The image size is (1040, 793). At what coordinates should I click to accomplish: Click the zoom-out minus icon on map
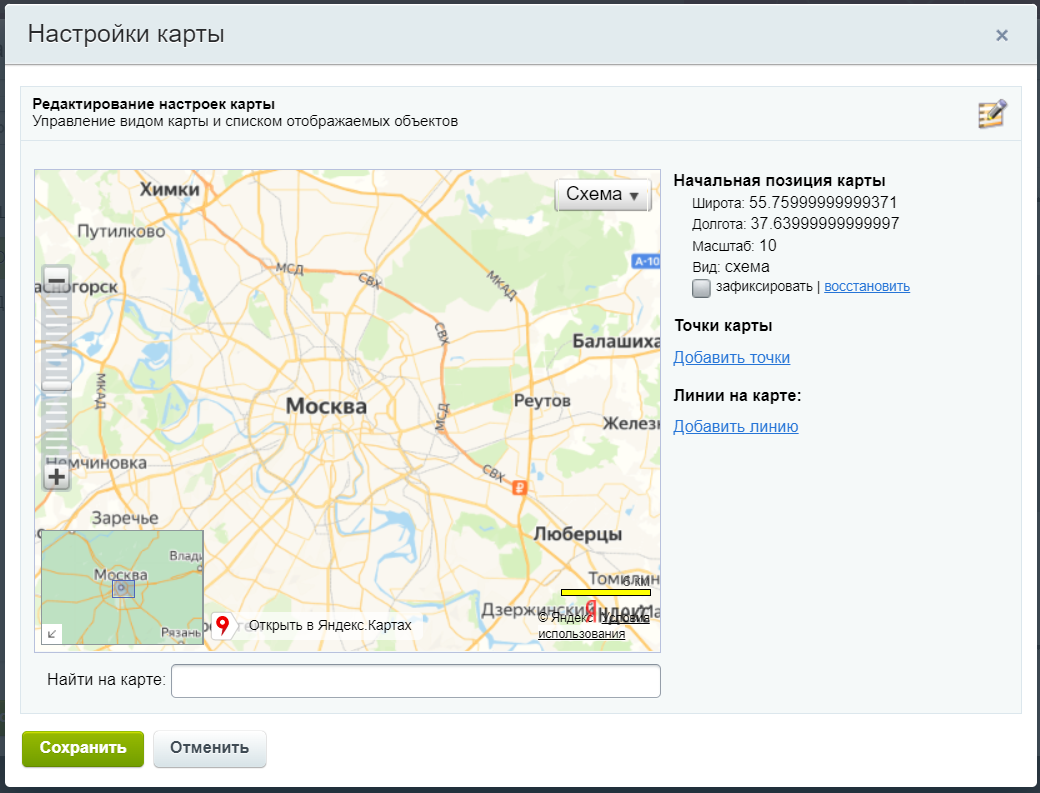click(x=55, y=279)
